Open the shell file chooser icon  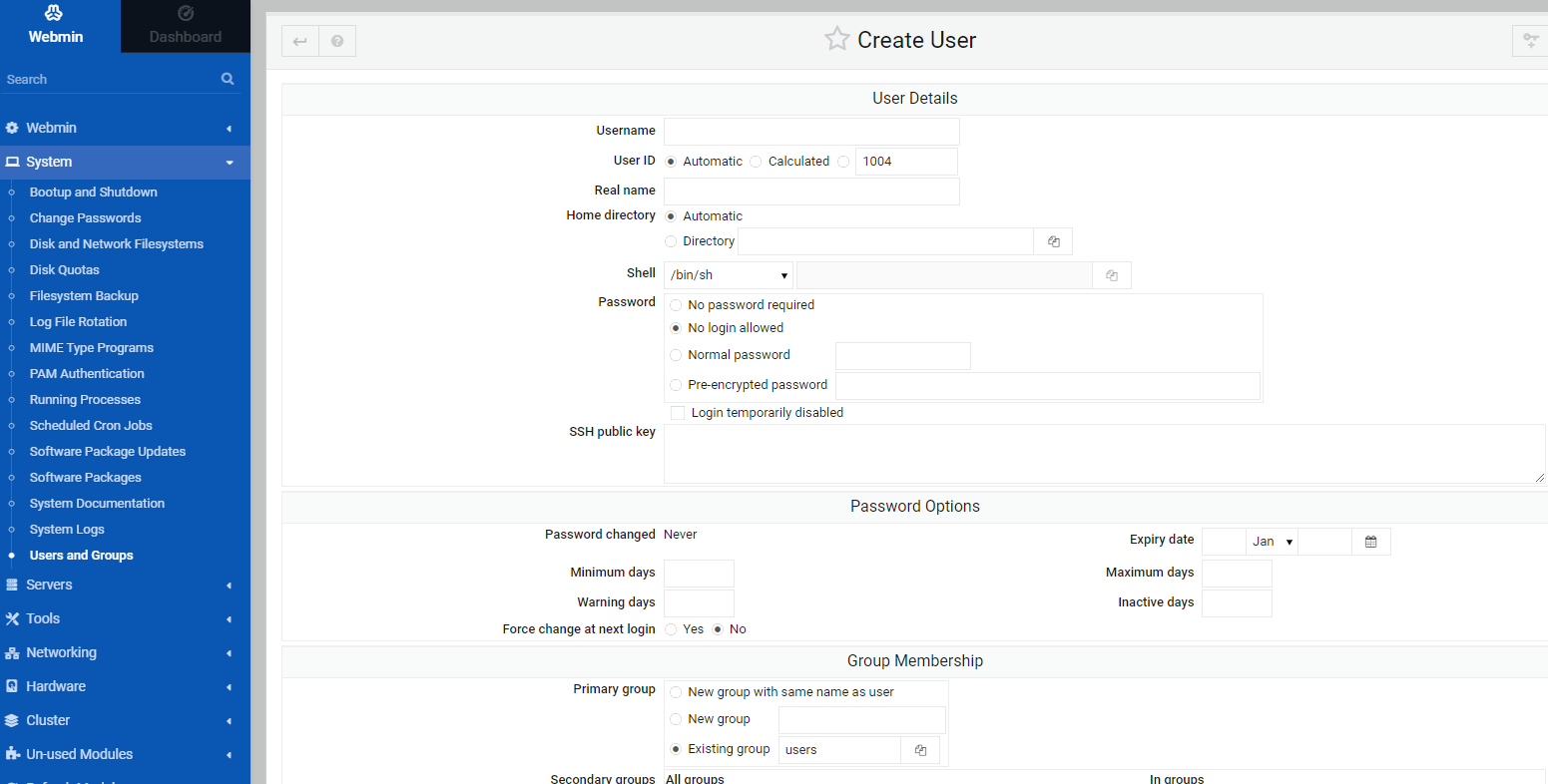click(x=1112, y=275)
